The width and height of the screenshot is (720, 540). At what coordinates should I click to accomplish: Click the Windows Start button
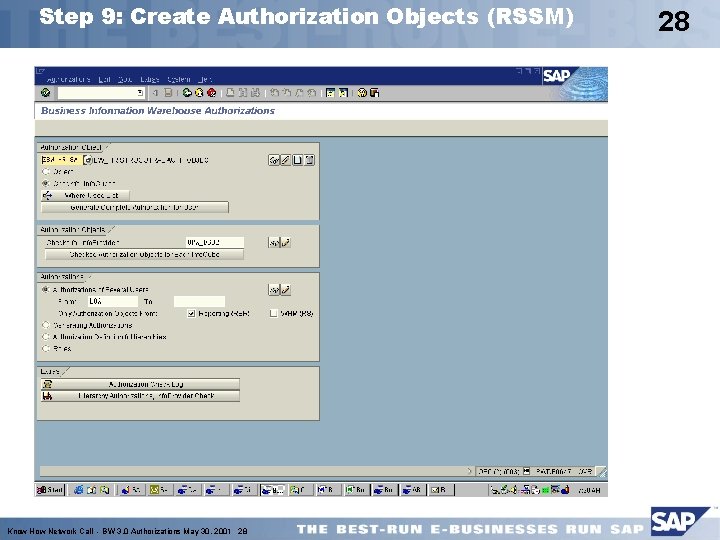click(x=50, y=490)
